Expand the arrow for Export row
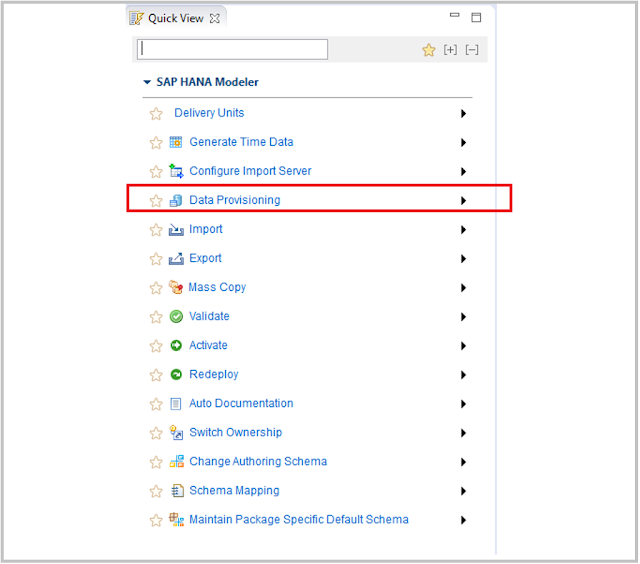Screen dimensions: 640x564 click(x=463, y=259)
